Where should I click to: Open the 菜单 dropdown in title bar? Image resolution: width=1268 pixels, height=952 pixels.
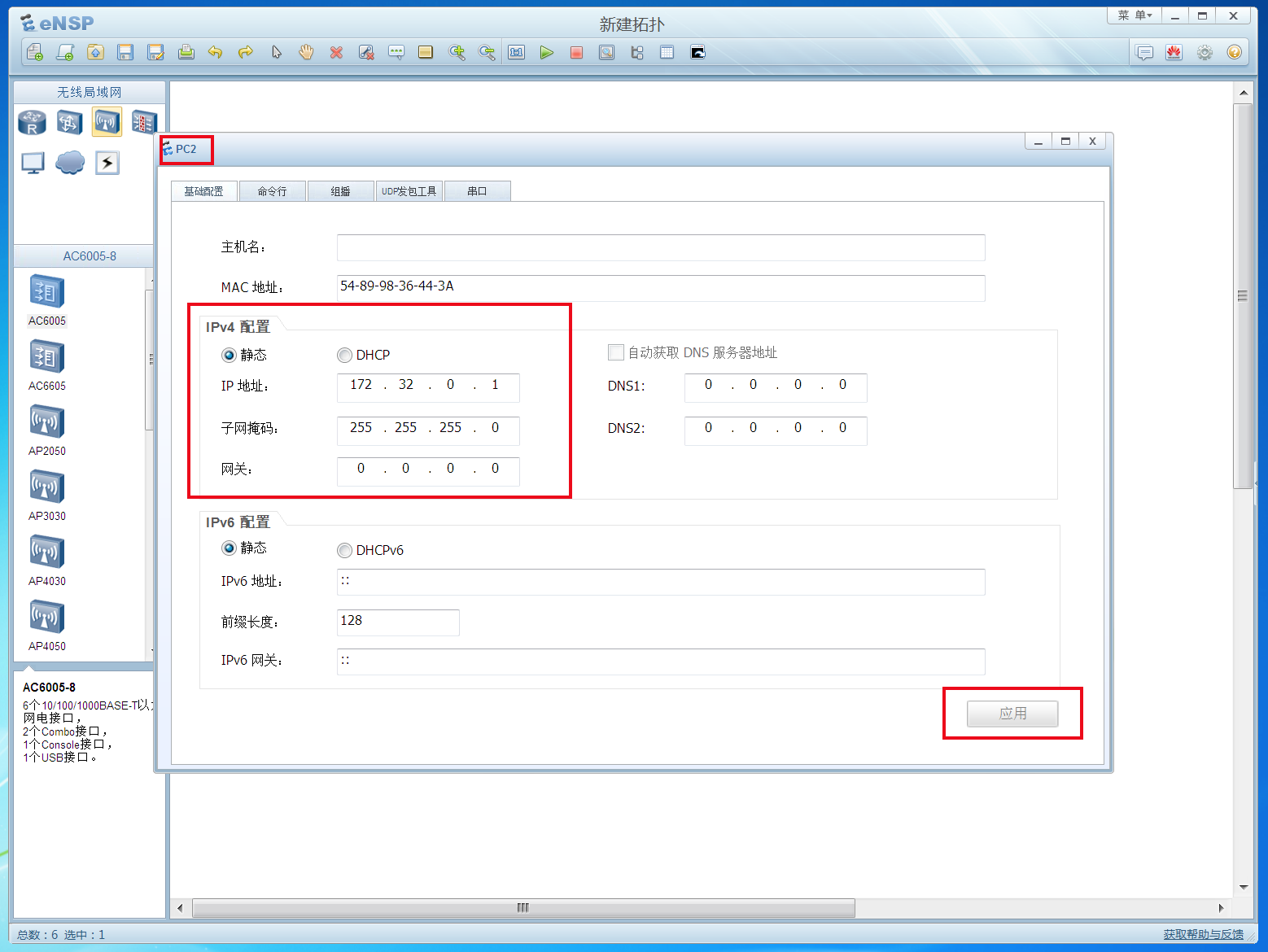(1134, 15)
